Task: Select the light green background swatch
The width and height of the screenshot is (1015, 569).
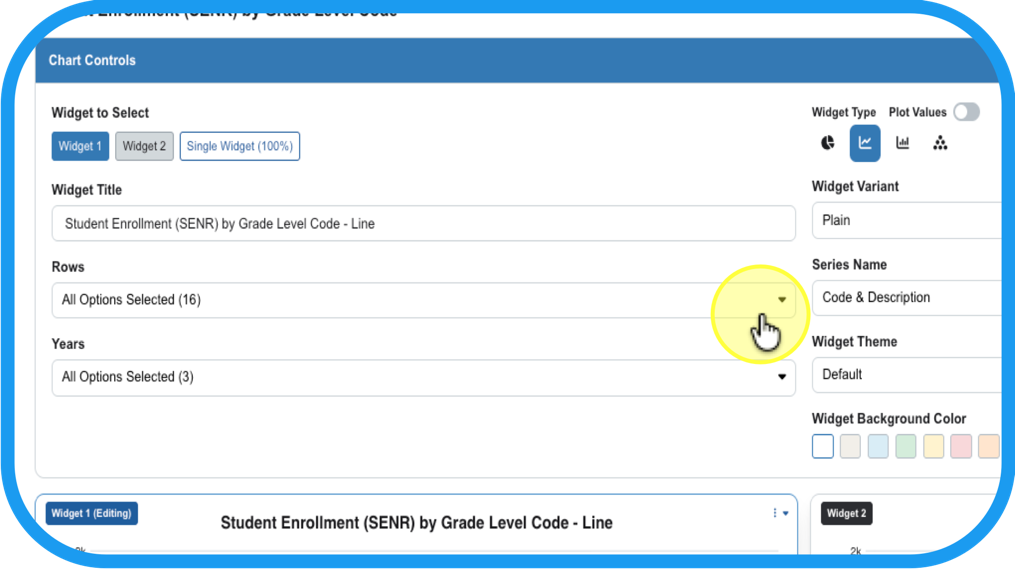Action: pos(906,446)
